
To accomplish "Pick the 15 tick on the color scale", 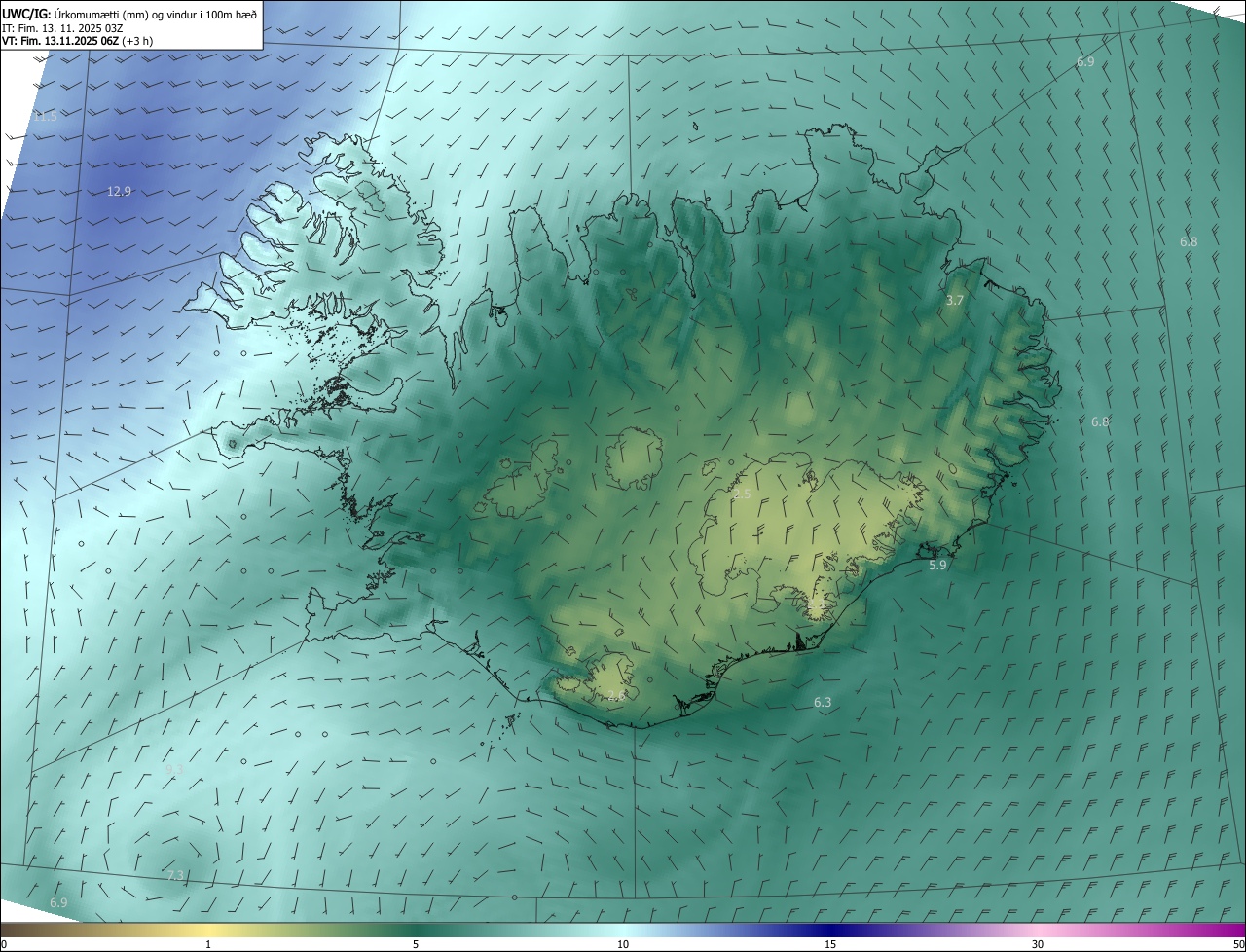I will (830, 944).
